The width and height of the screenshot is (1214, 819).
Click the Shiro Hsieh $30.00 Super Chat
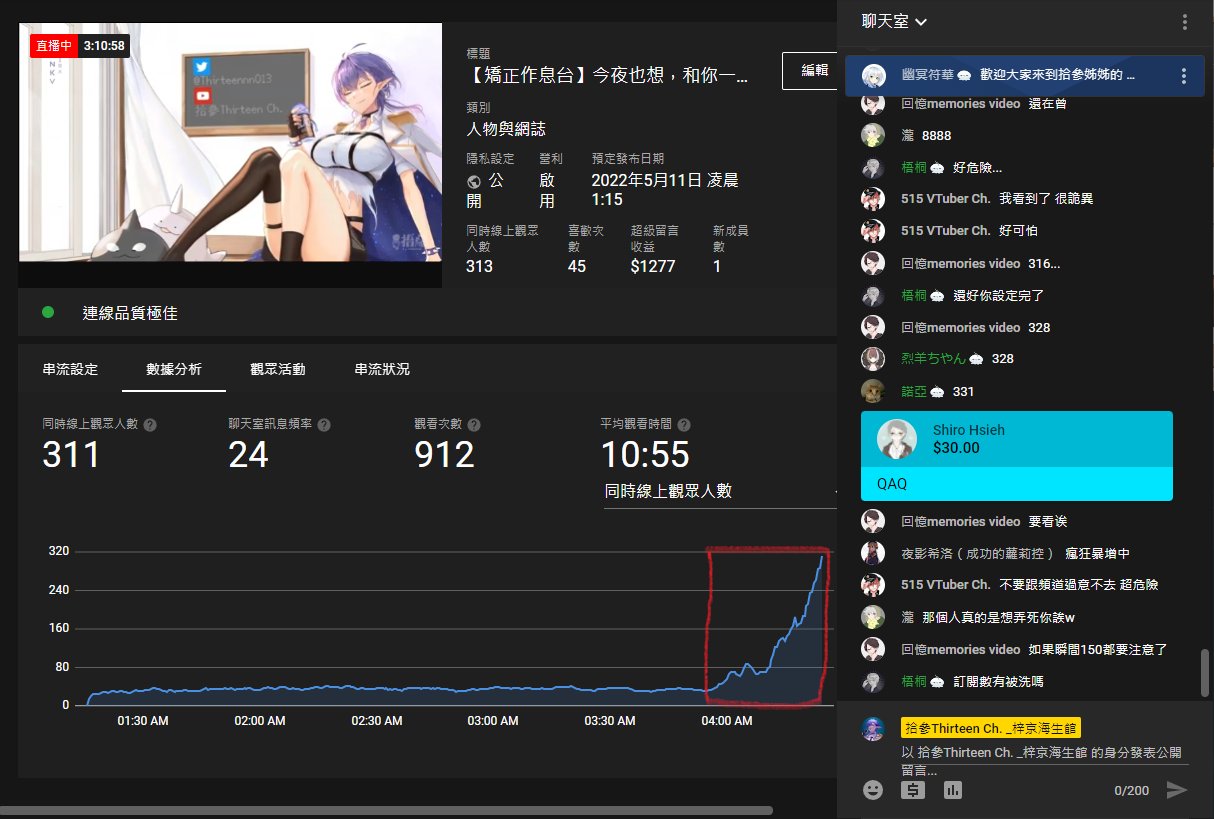(x=1016, y=456)
